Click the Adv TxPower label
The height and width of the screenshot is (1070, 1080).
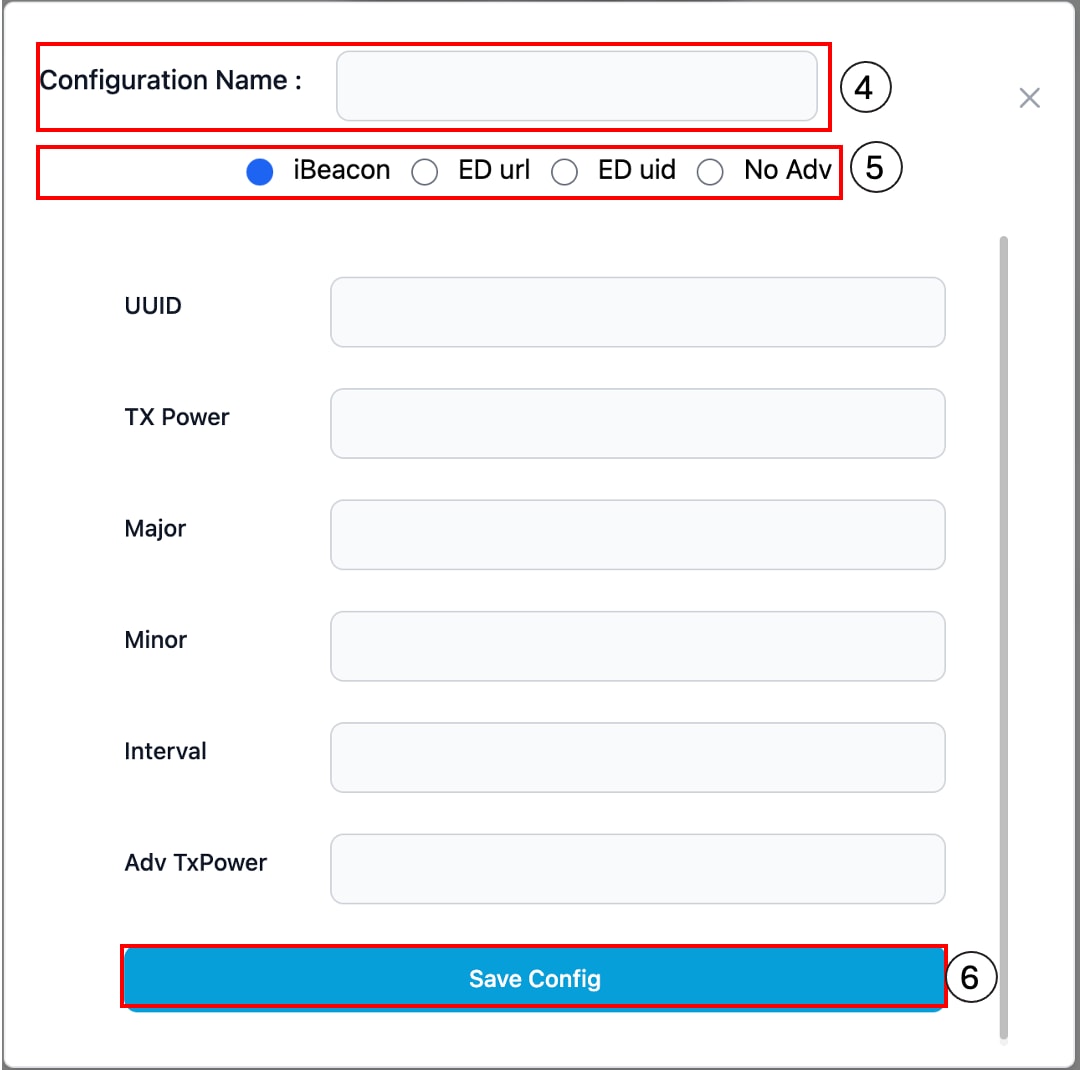[195, 862]
